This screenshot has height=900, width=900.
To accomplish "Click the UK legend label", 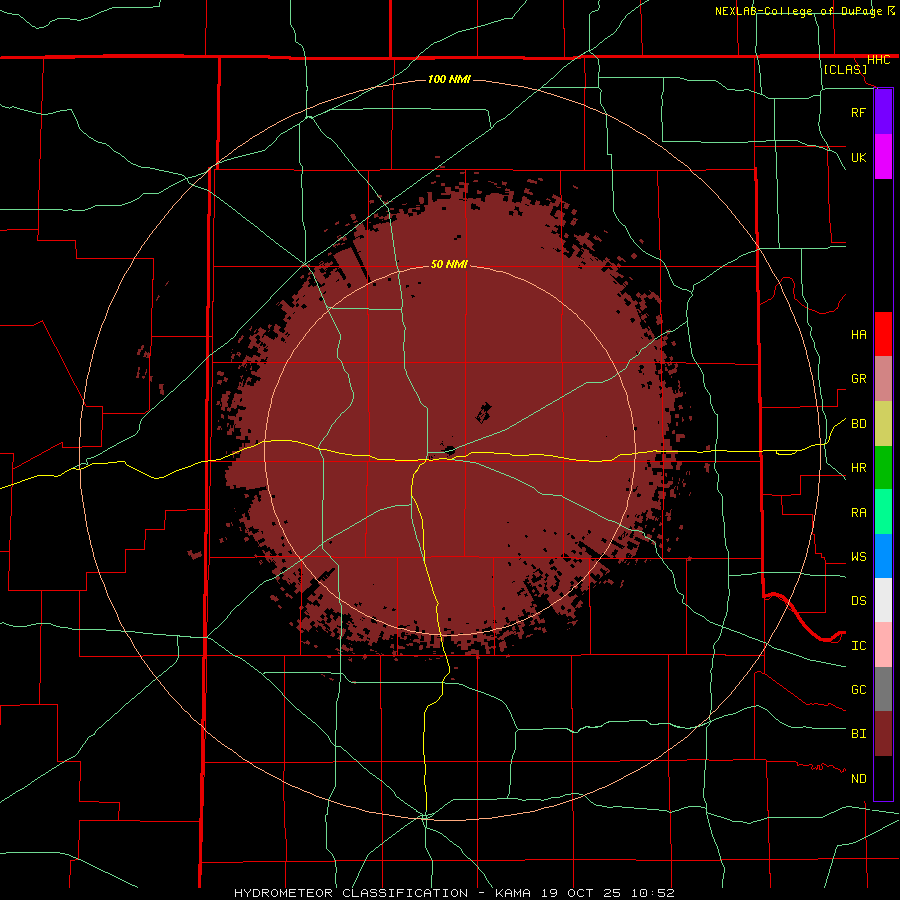I will pos(858,158).
